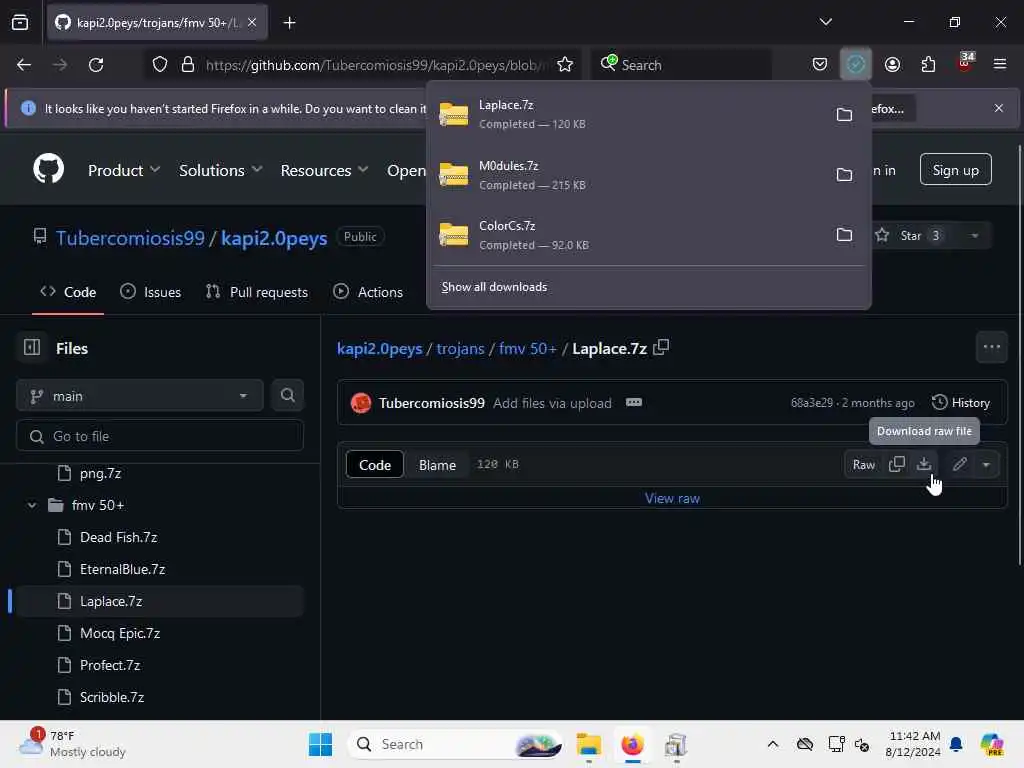Image resolution: width=1024 pixels, height=768 pixels.
Task: Click the Firefox back arrow
Action: (x=24, y=65)
